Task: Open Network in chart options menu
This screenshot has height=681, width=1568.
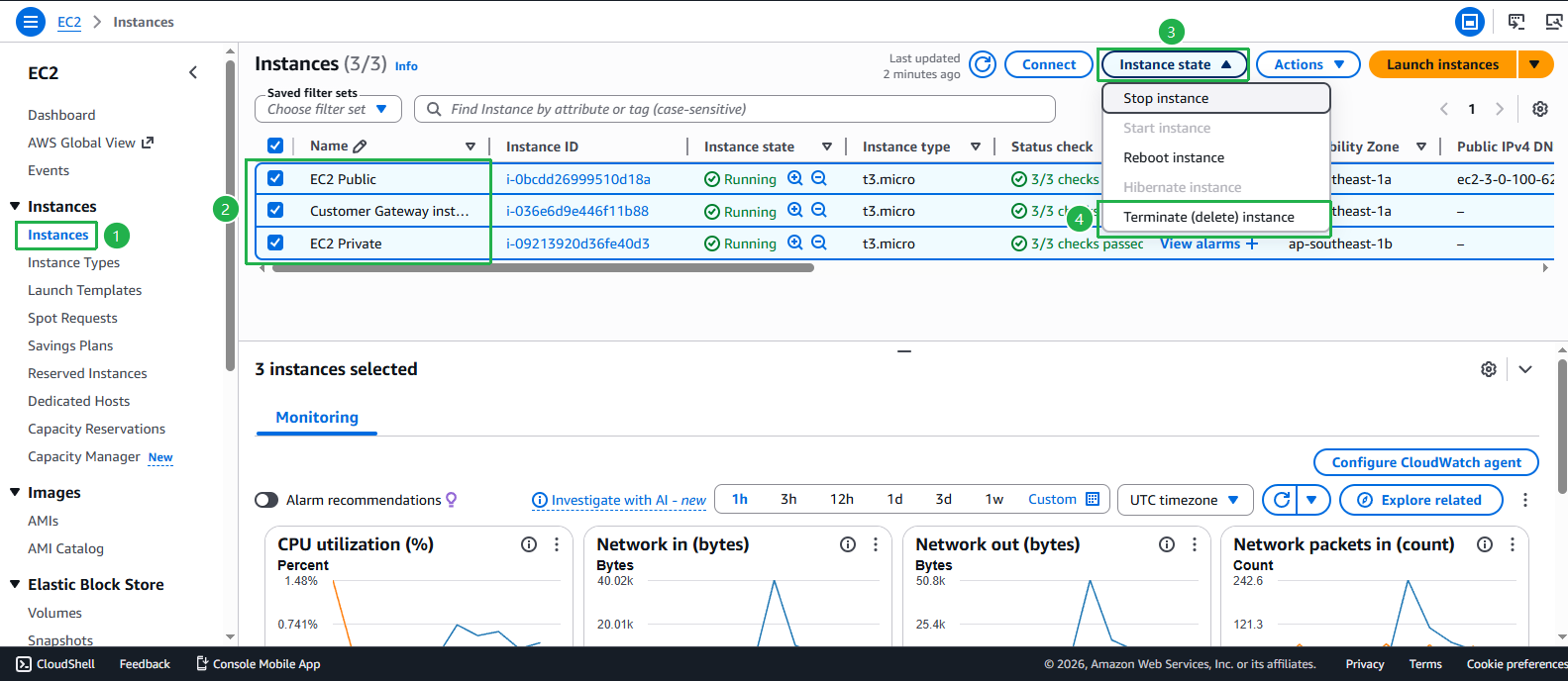Action: tap(876, 544)
